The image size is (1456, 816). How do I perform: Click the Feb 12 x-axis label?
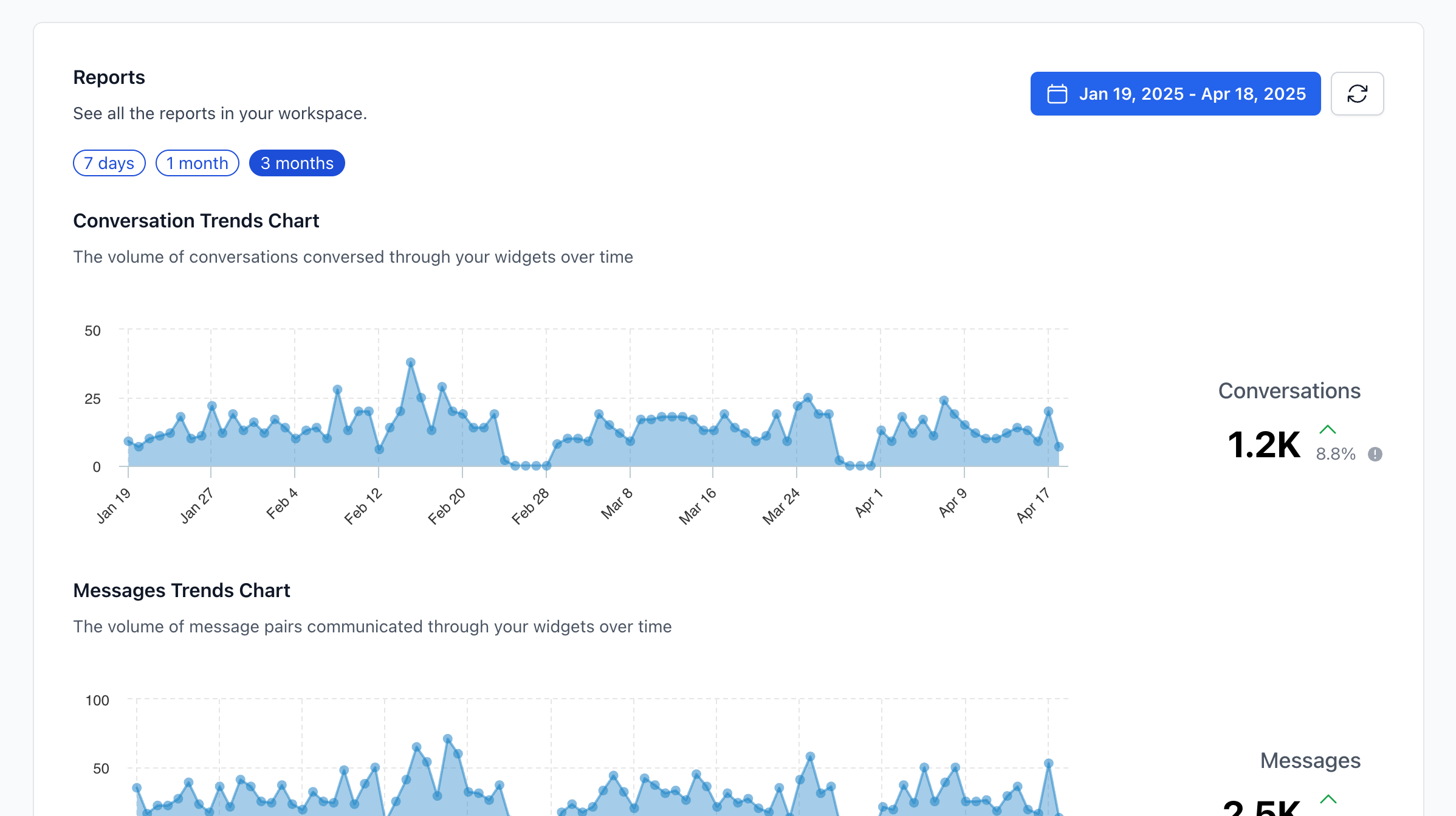click(x=363, y=506)
